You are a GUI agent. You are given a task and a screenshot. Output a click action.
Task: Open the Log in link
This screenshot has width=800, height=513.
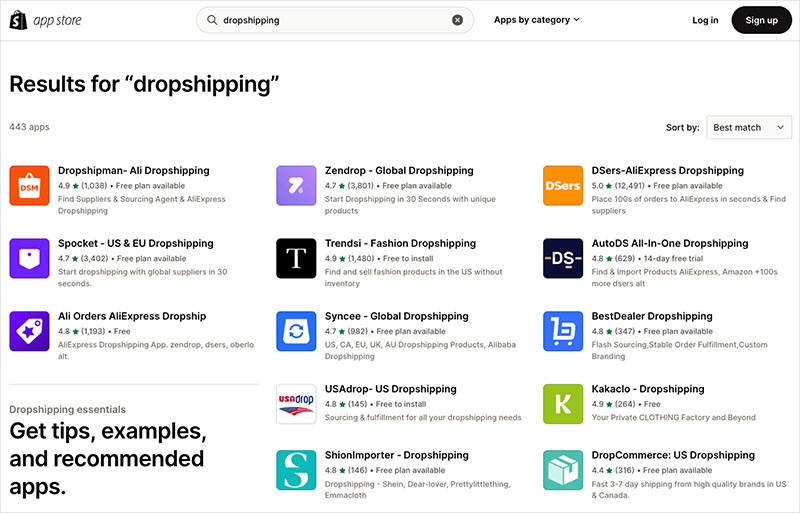[705, 20]
